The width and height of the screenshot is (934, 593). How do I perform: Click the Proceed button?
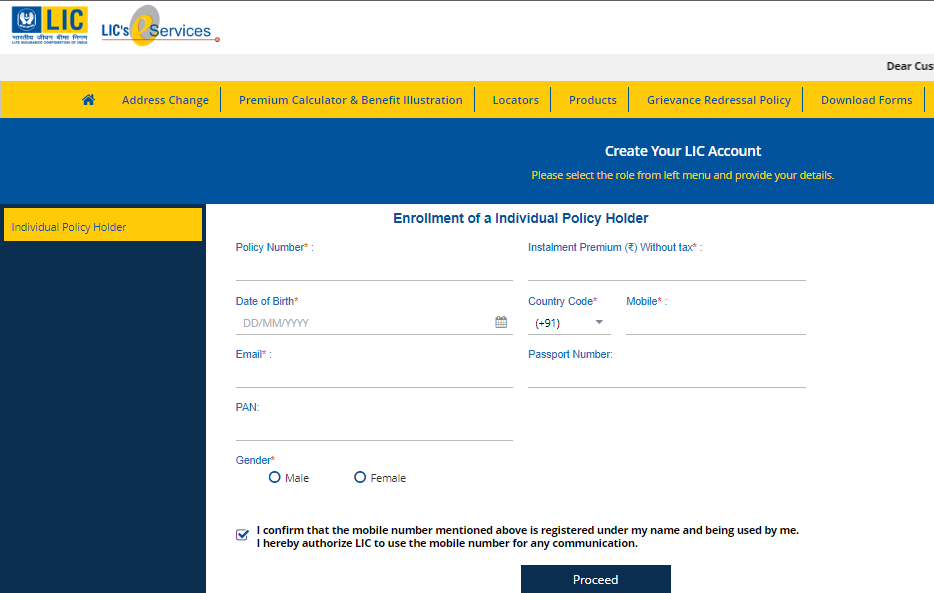[x=596, y=579]
